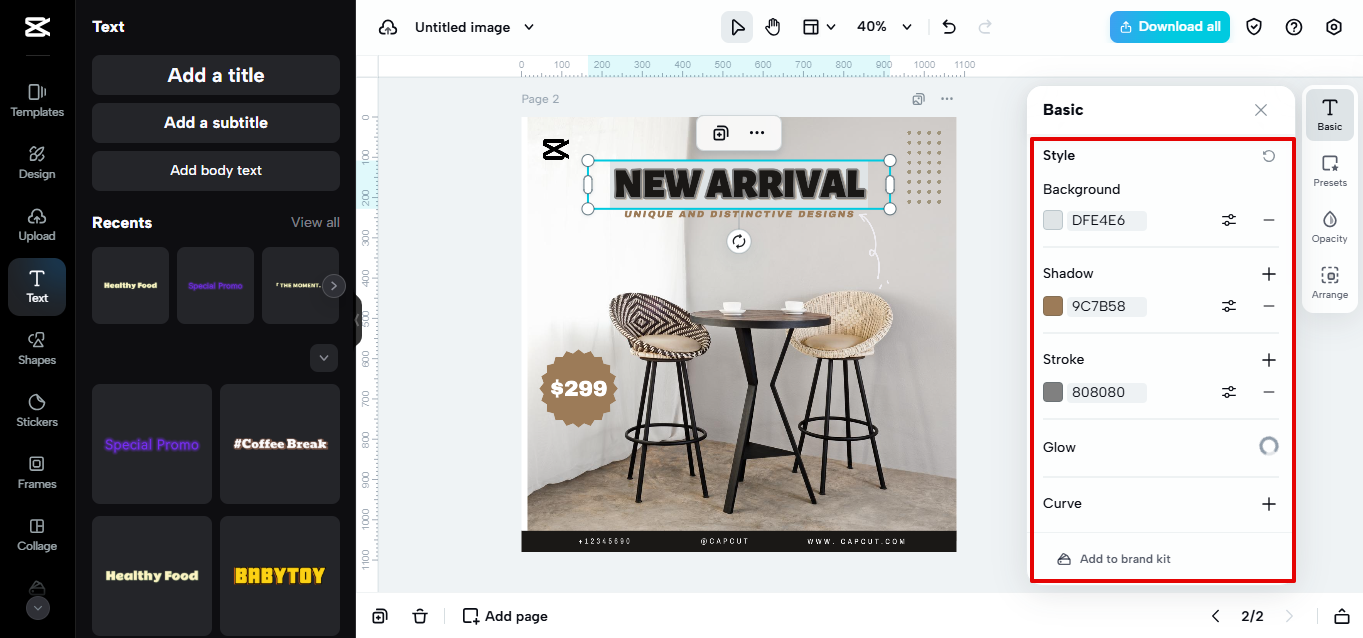Delete the current page with the trash icon

[420, 616]
